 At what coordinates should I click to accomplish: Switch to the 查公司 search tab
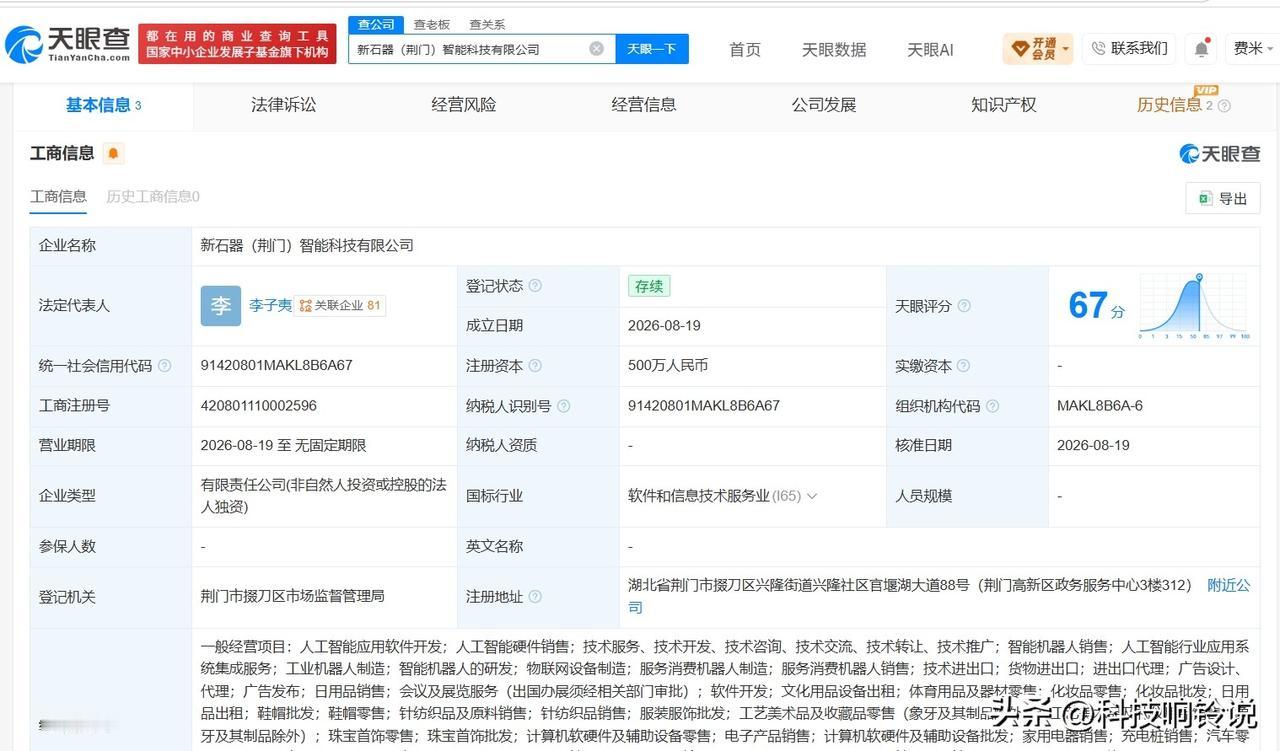click(x=376, y=24)
